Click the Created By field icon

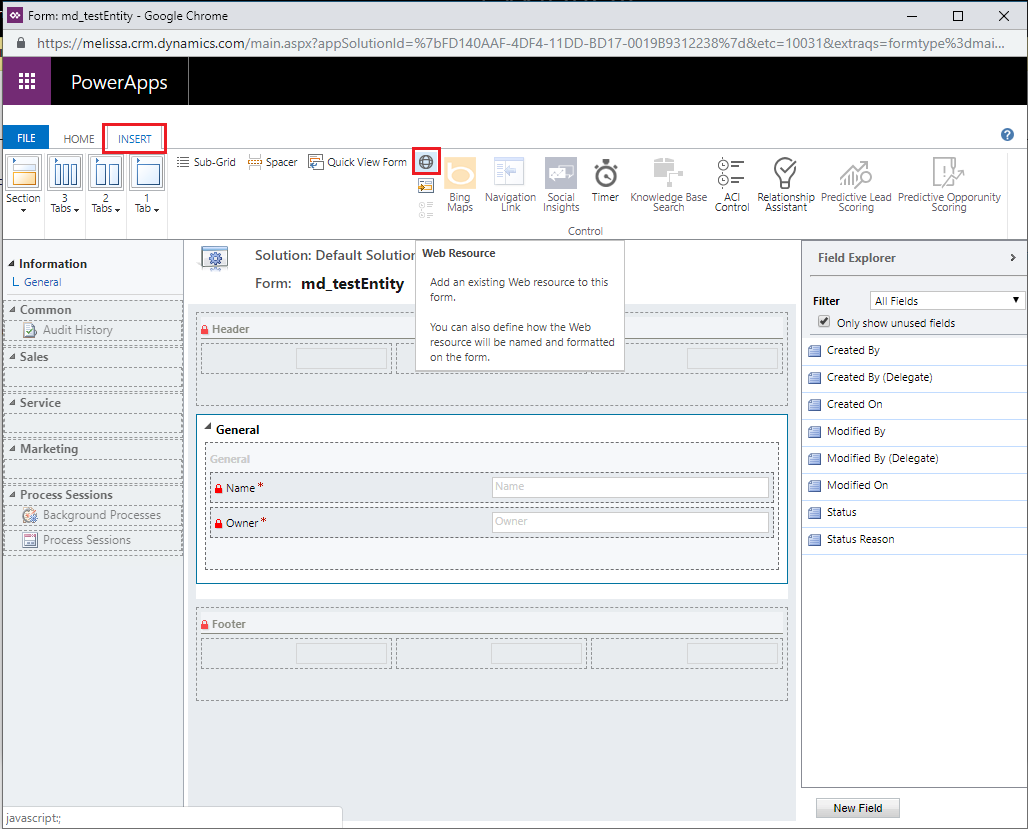click(x=814, y=351)
